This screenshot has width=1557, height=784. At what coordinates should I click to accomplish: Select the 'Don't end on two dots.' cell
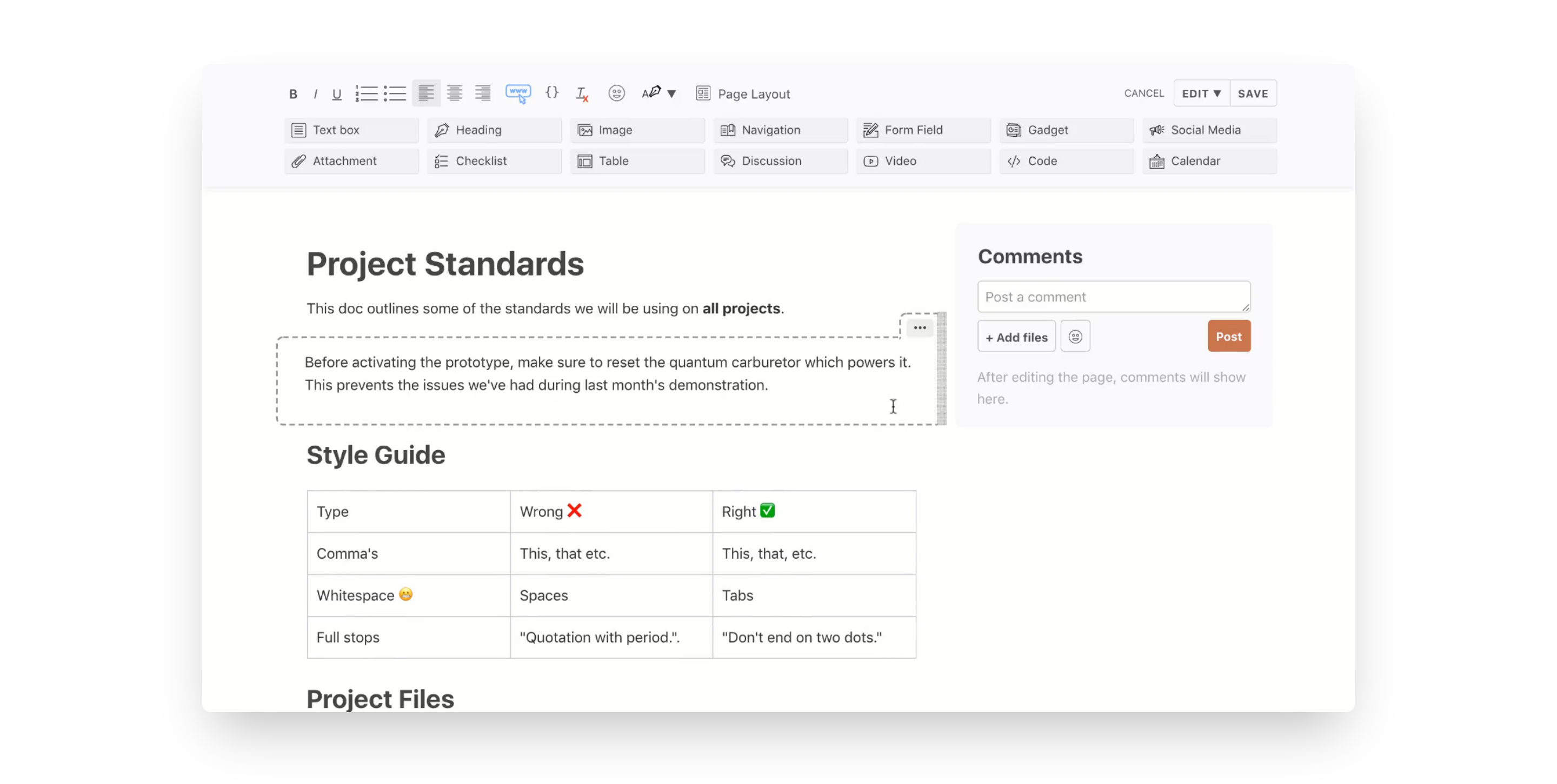(x=814, y=637)
